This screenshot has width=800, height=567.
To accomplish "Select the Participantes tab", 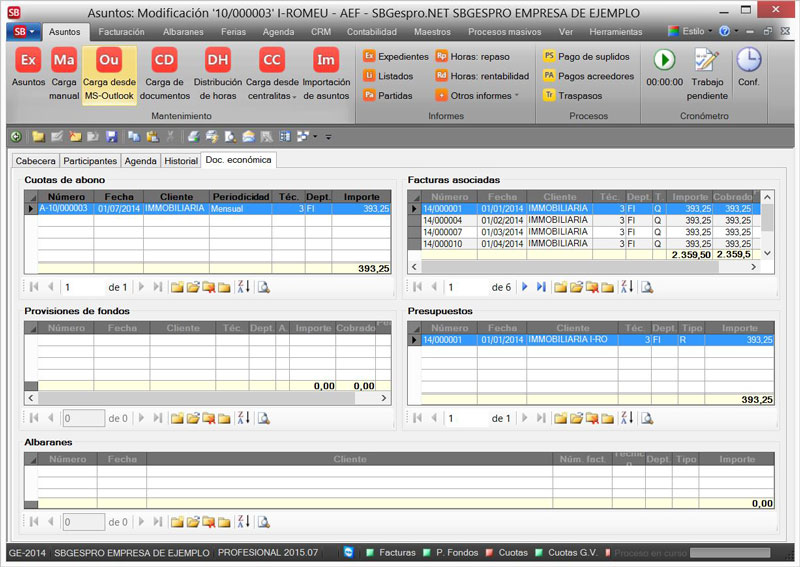I will (x=90, y=161).
